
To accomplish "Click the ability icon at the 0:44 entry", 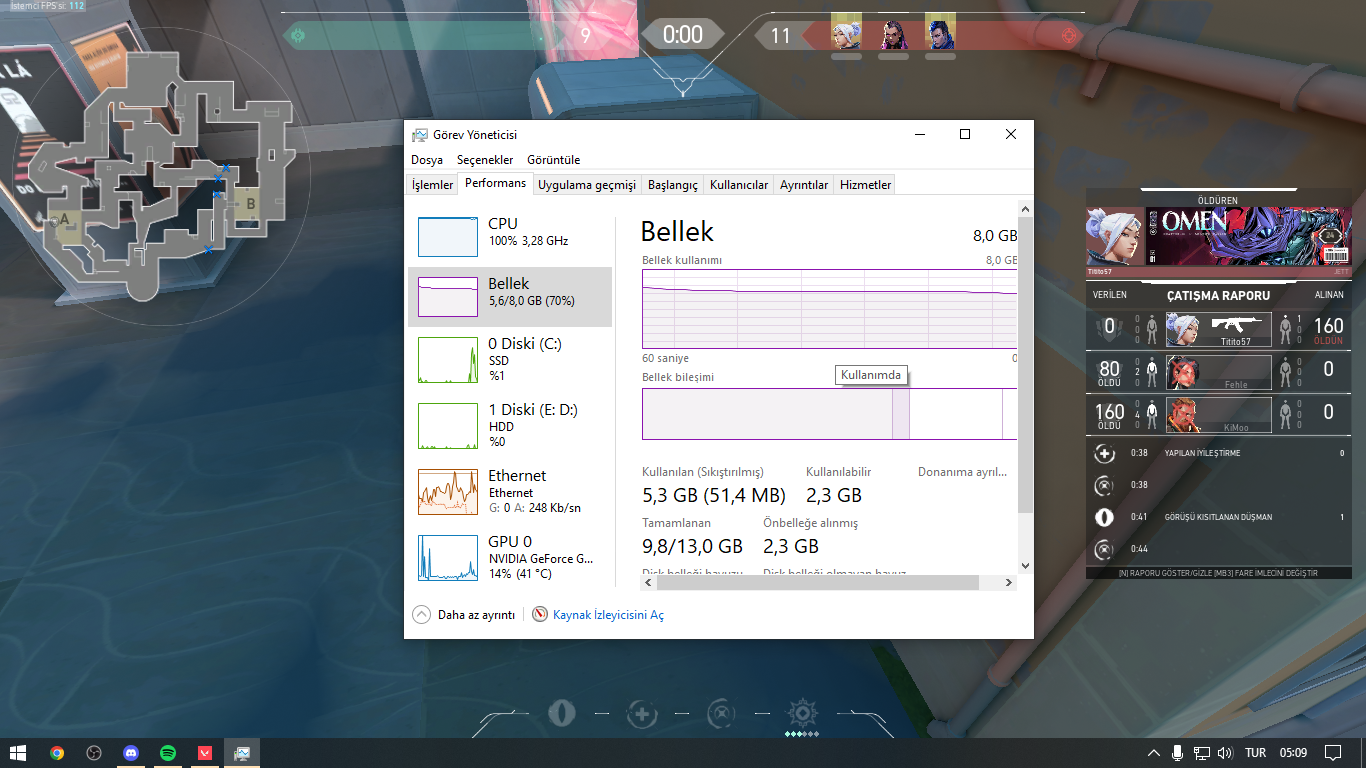I will point(1104,549).
